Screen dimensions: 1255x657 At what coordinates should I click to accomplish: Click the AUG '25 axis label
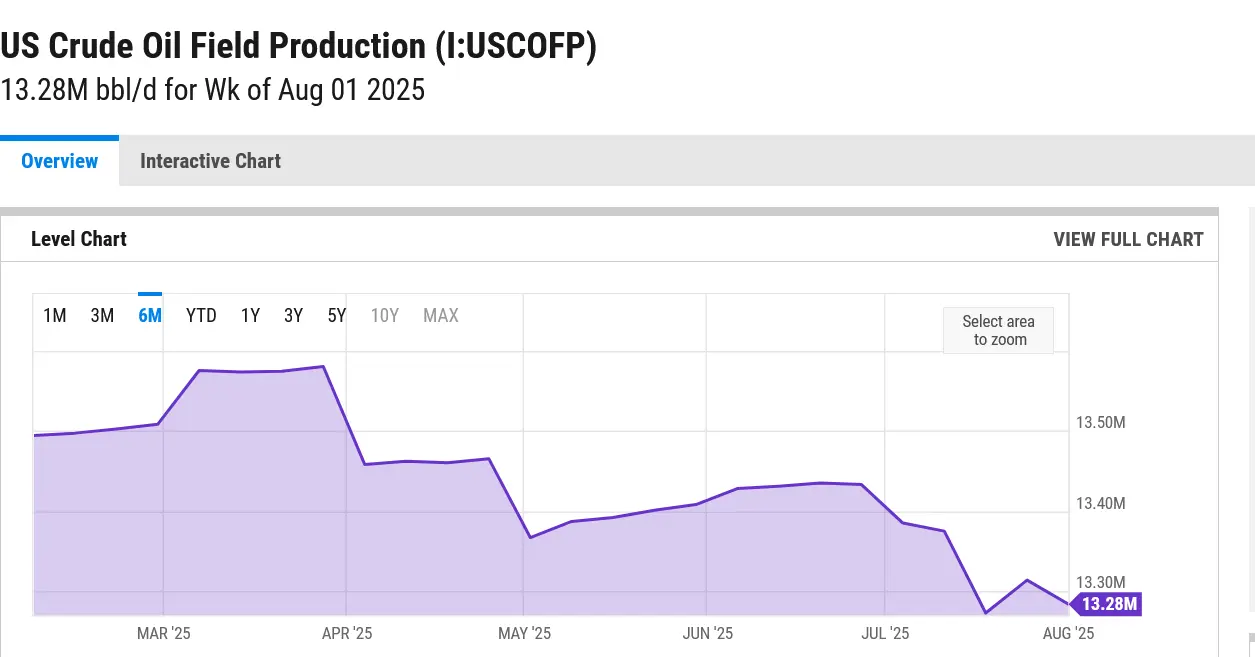pyautogui.click(x=1068, y=633)
